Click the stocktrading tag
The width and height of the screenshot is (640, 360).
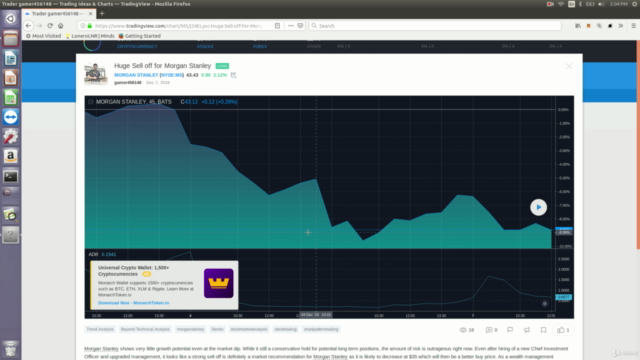285,329
